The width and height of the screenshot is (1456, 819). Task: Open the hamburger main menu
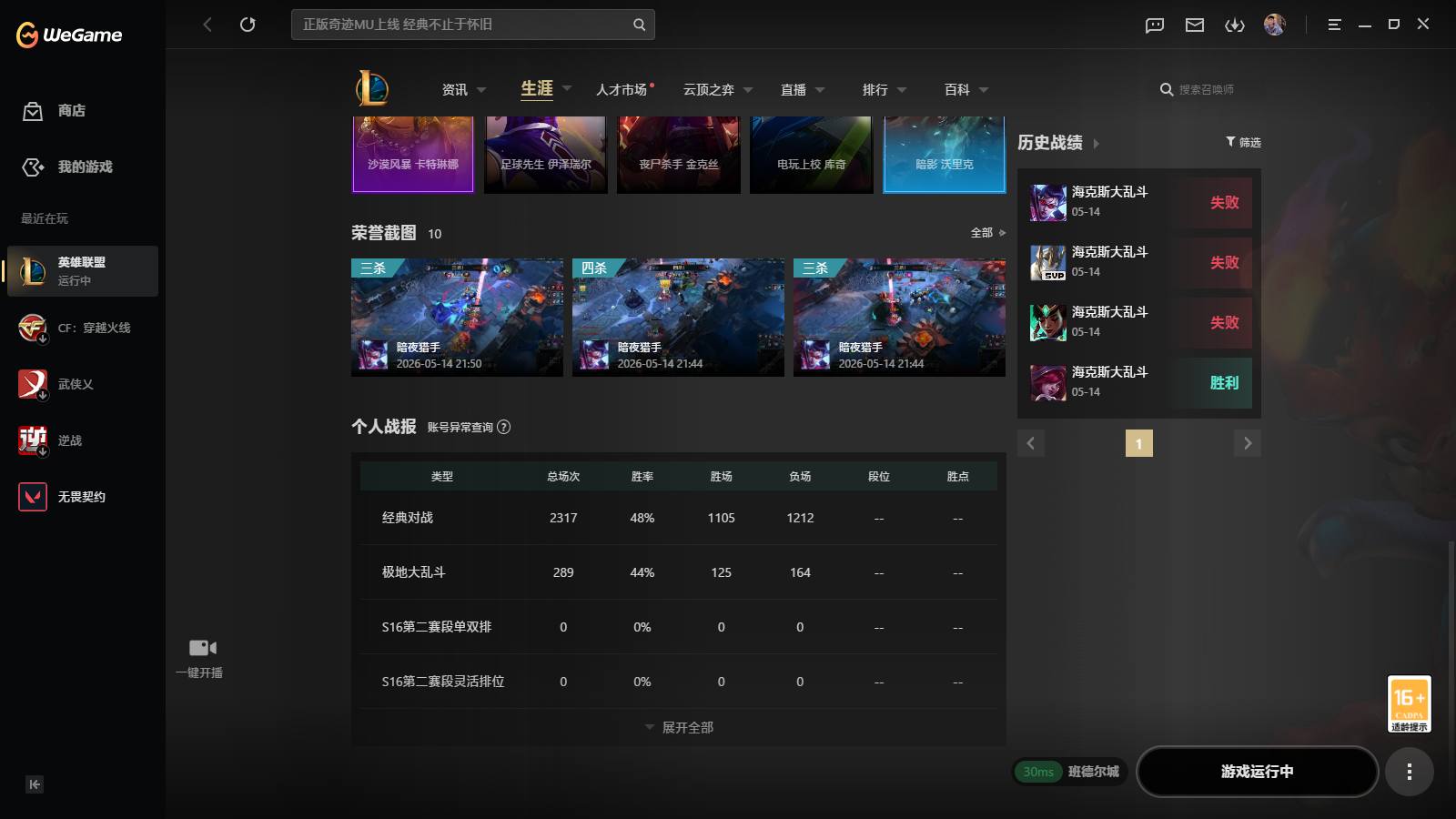point(1334,25)
